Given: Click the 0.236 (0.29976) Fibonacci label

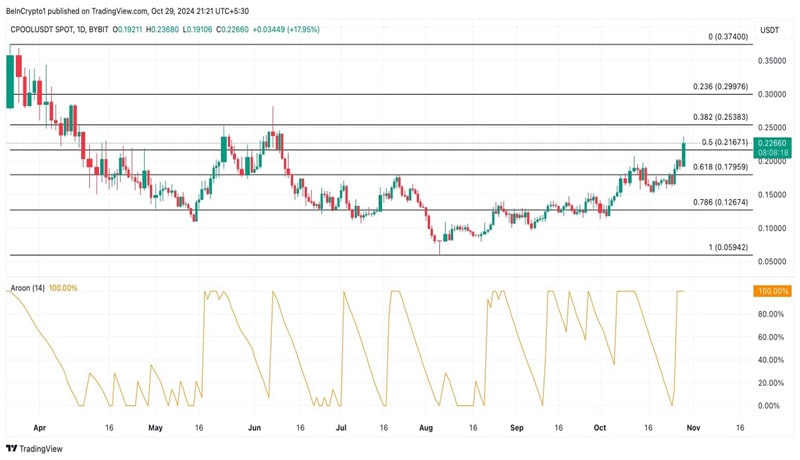Looking at the screenshot, I should pyautogui.click(x=720, y=87).
